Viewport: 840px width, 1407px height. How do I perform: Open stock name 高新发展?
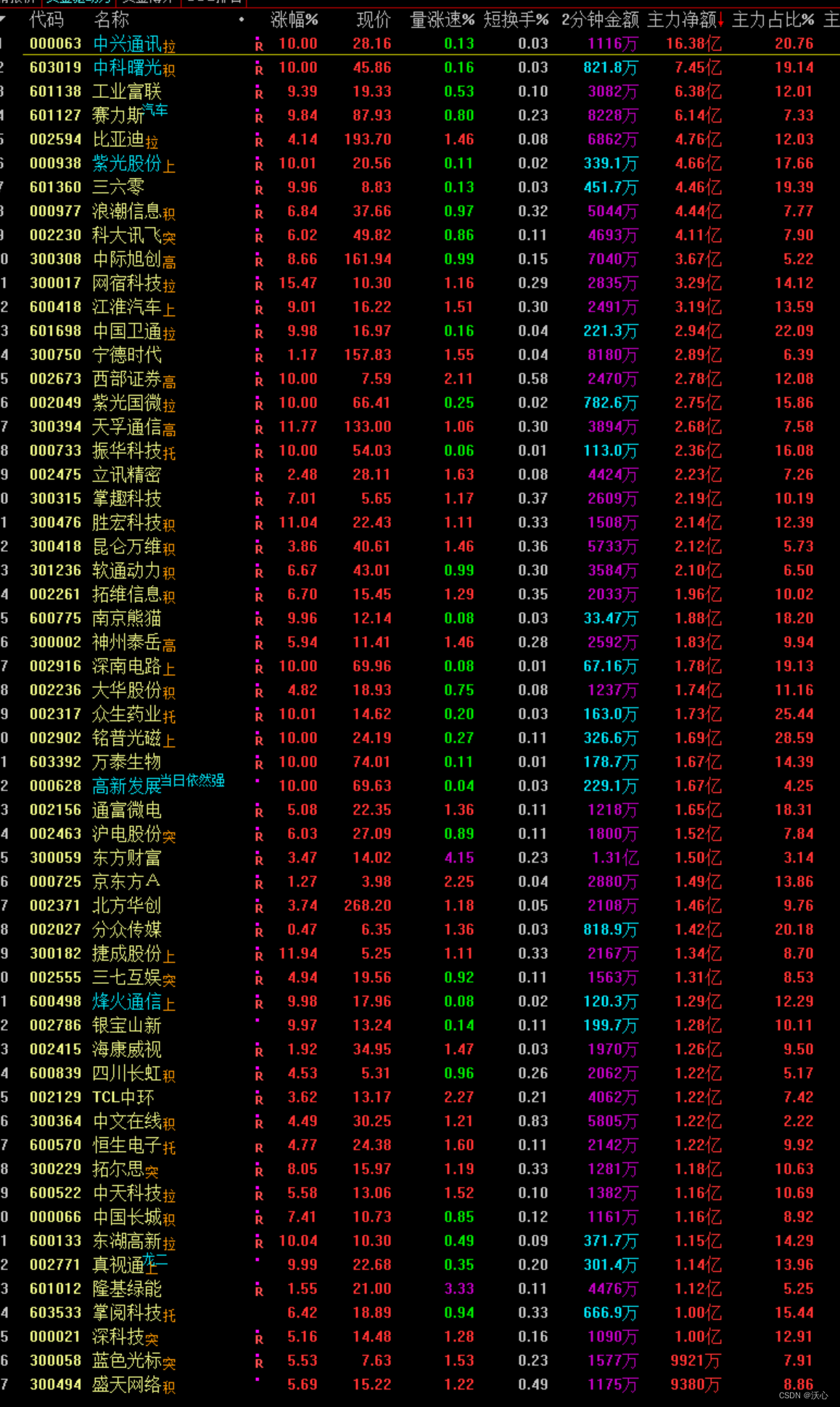coord(127,786)
